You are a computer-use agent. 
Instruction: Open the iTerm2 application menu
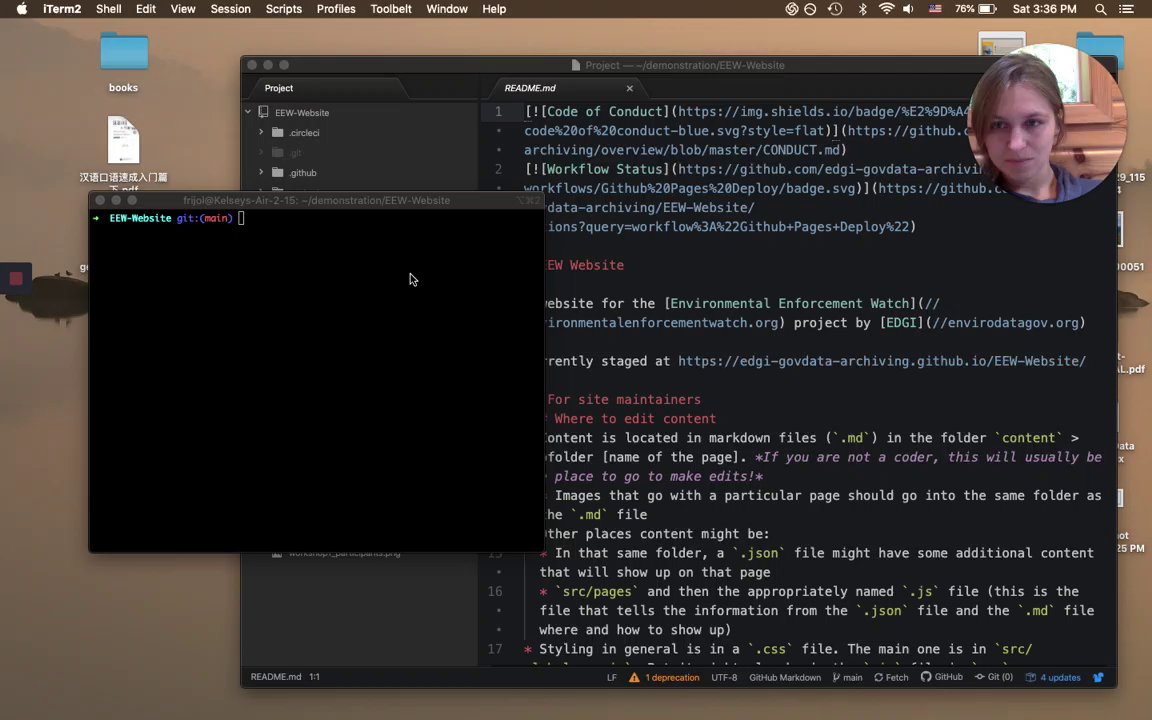[62, 9]
